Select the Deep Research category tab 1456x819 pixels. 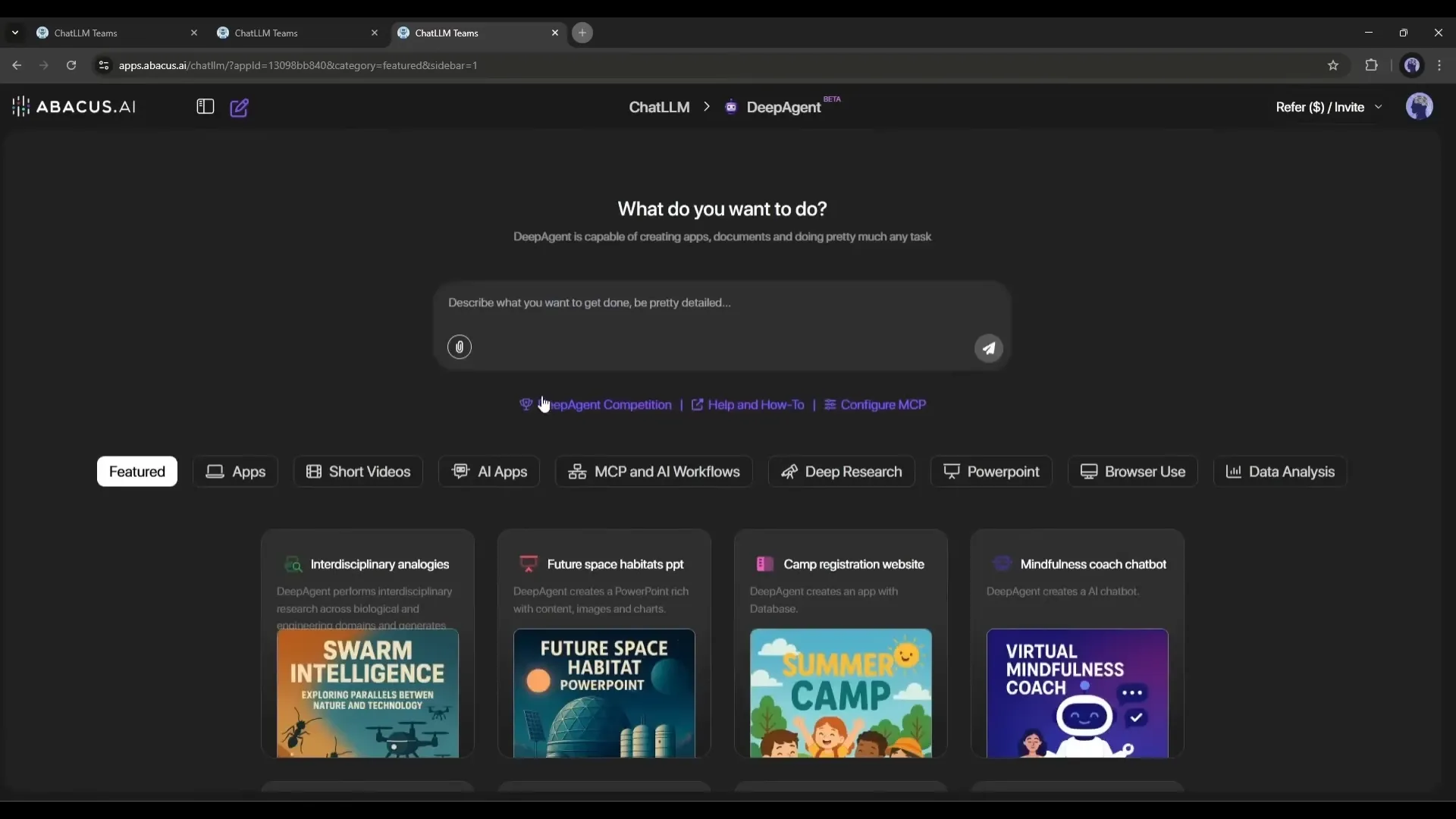842,472
